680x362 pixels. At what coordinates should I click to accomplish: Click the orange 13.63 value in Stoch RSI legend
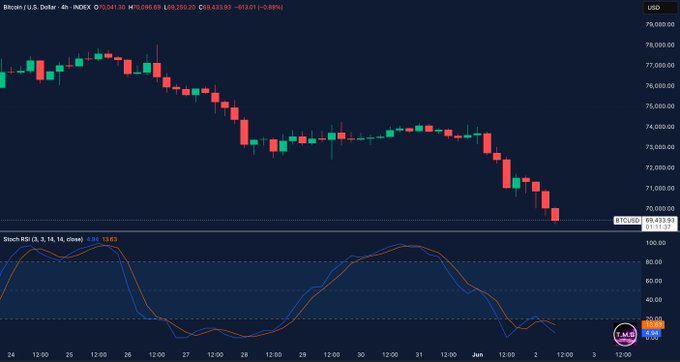(109, 239)
